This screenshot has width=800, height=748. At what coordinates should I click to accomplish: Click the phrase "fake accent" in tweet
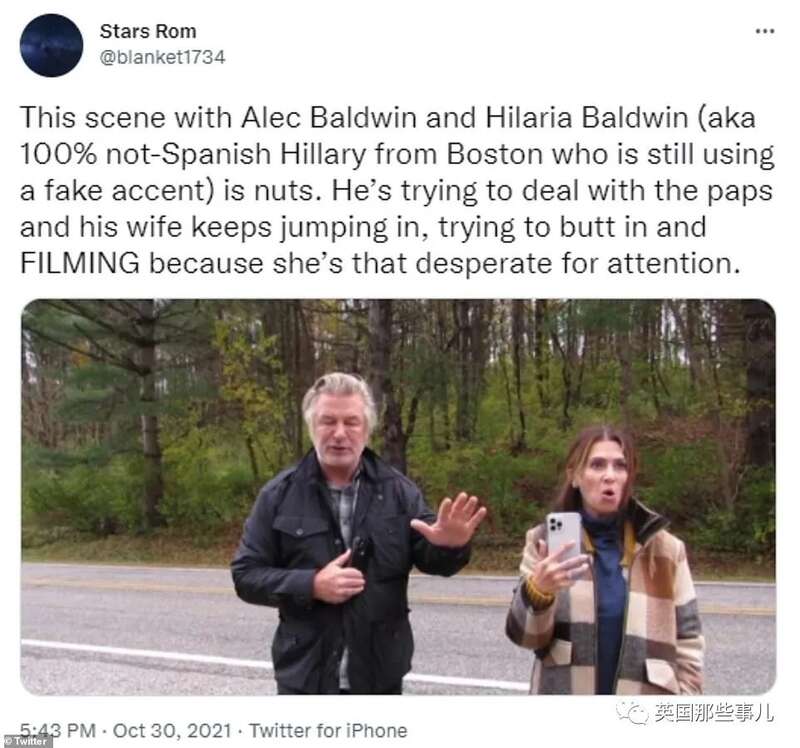128,191
